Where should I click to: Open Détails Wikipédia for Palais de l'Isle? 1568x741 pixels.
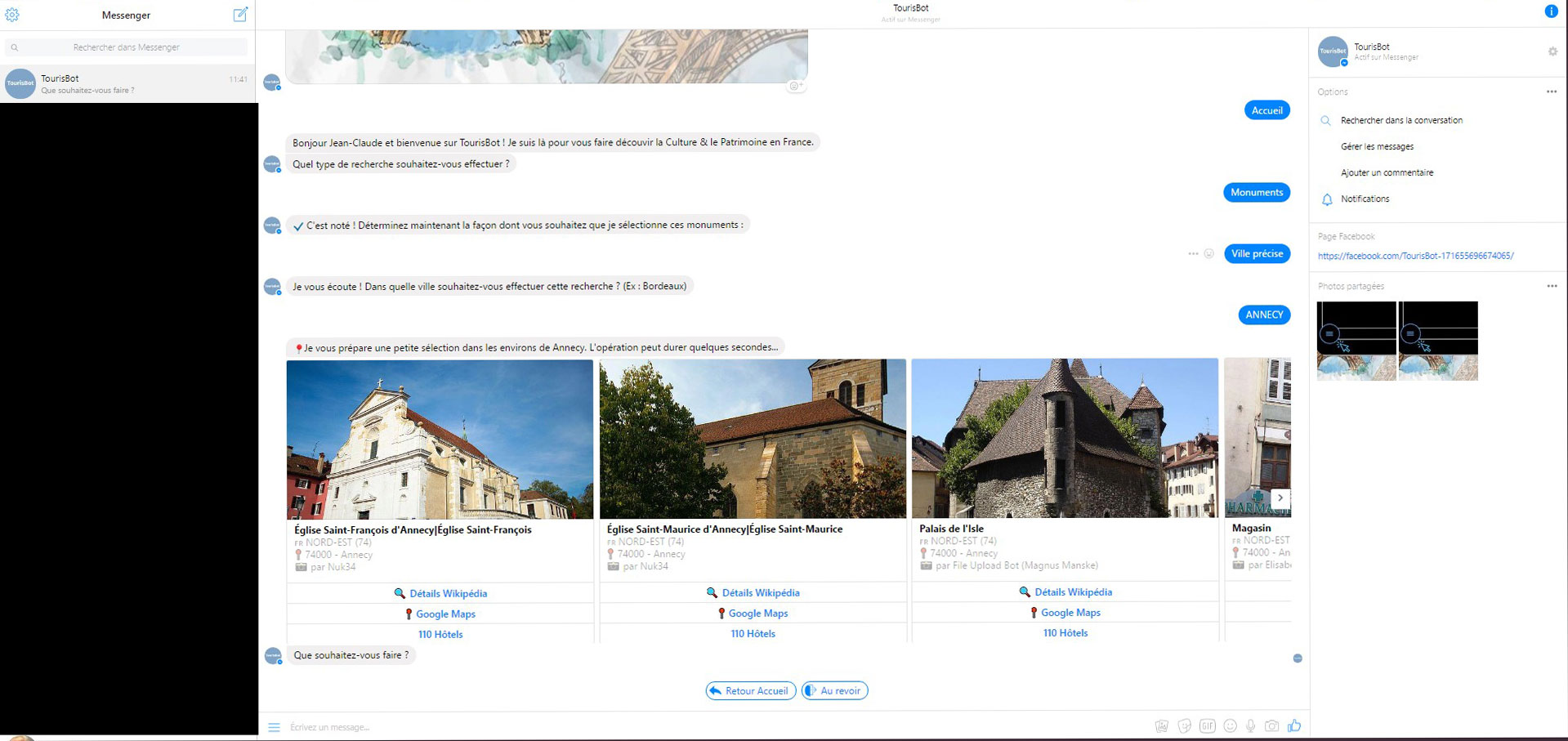point(1065,591)
